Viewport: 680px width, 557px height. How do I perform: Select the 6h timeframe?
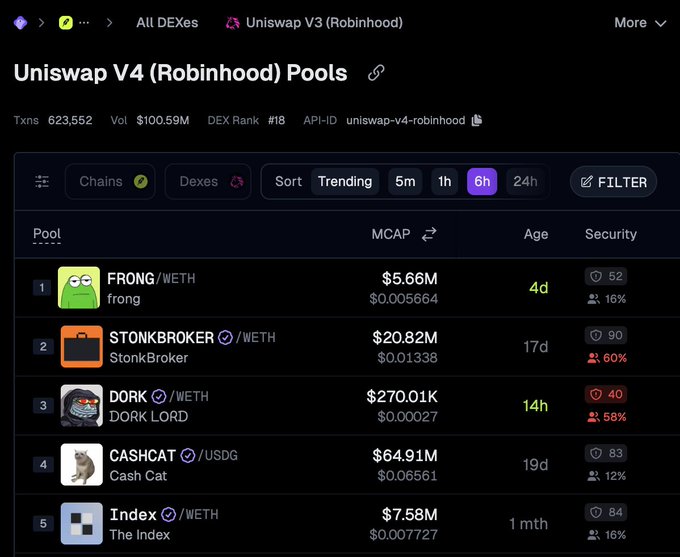482,181
